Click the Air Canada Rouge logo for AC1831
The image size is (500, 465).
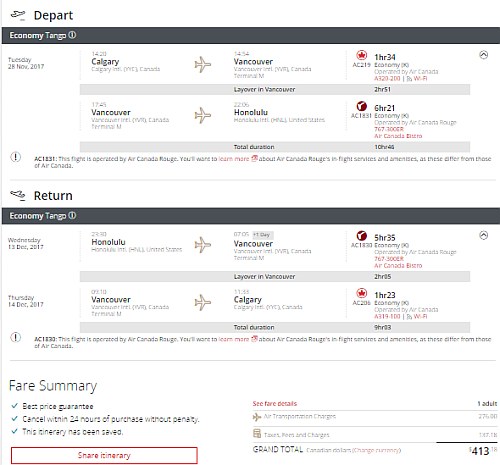pos(362,106)
